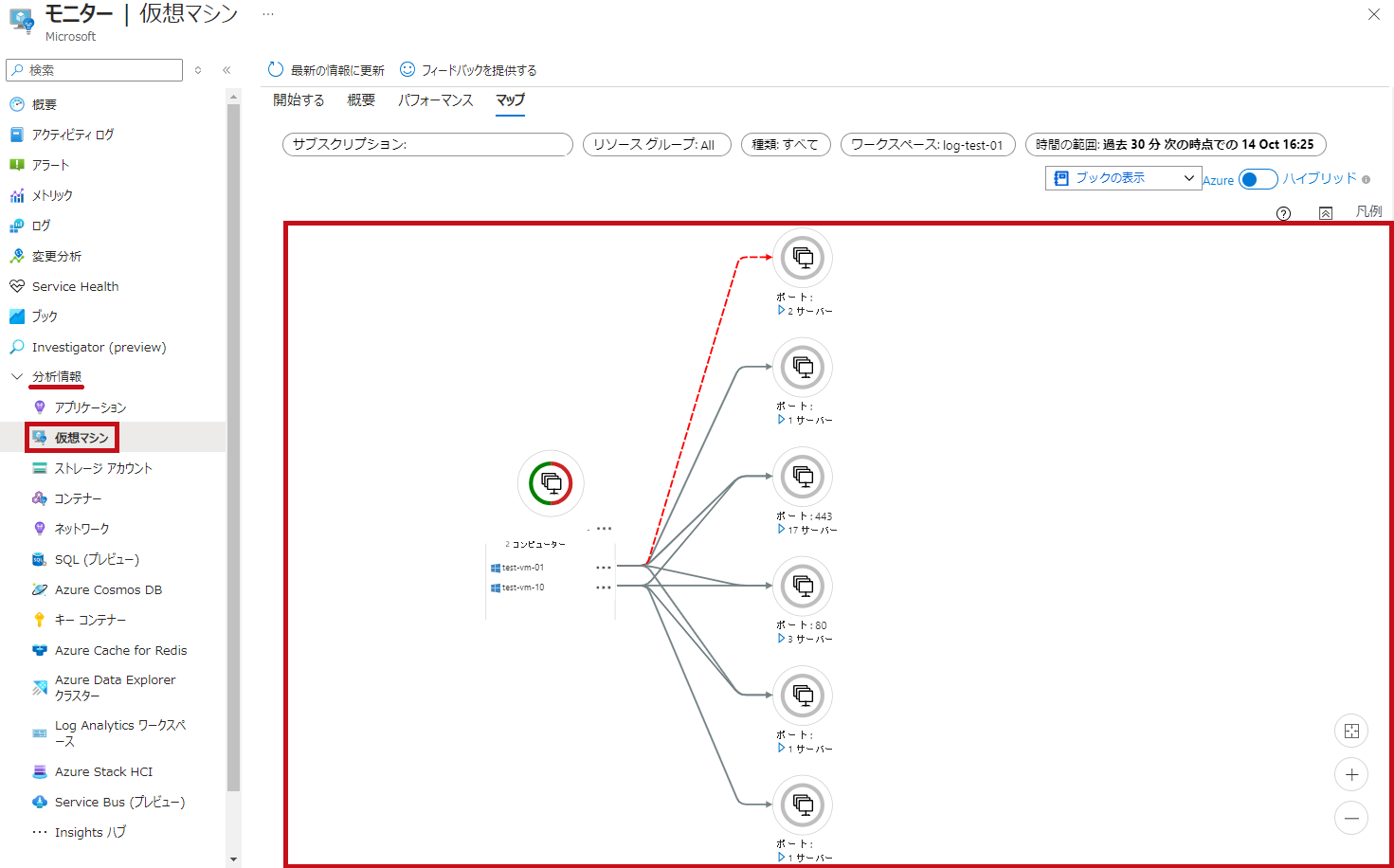The height and width of the screenshot is (868, 1394).
Task: Collapse the 分析情報 section
Action: pos(17,376)
